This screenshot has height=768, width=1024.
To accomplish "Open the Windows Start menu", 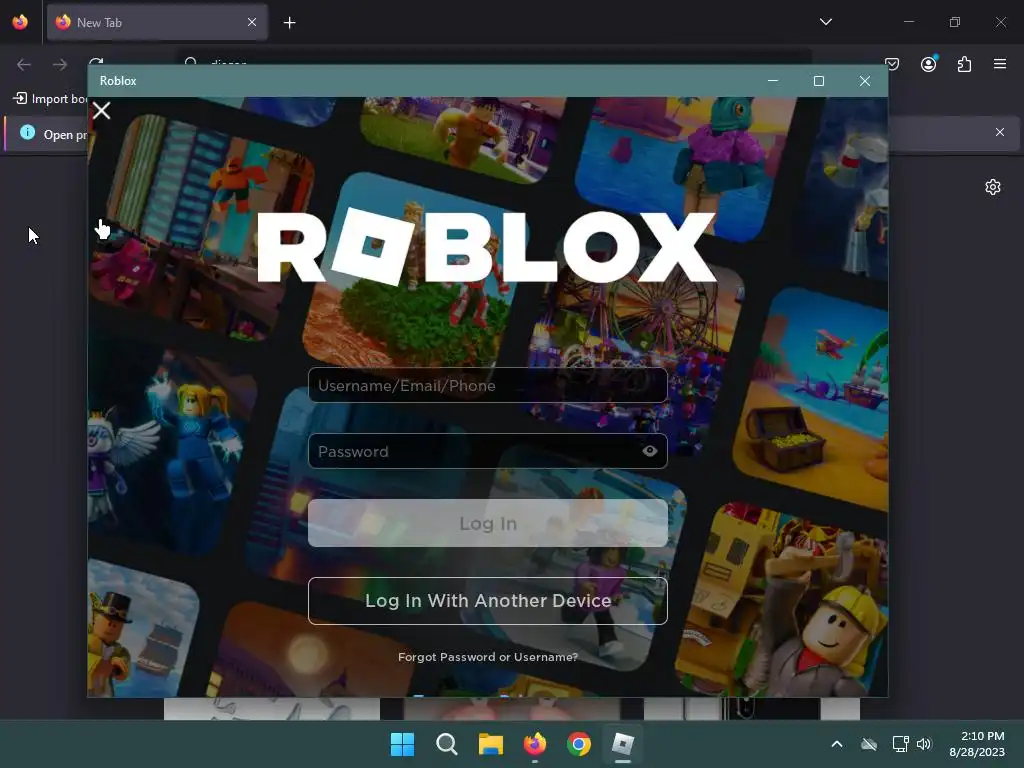I will tap(402, 744).
